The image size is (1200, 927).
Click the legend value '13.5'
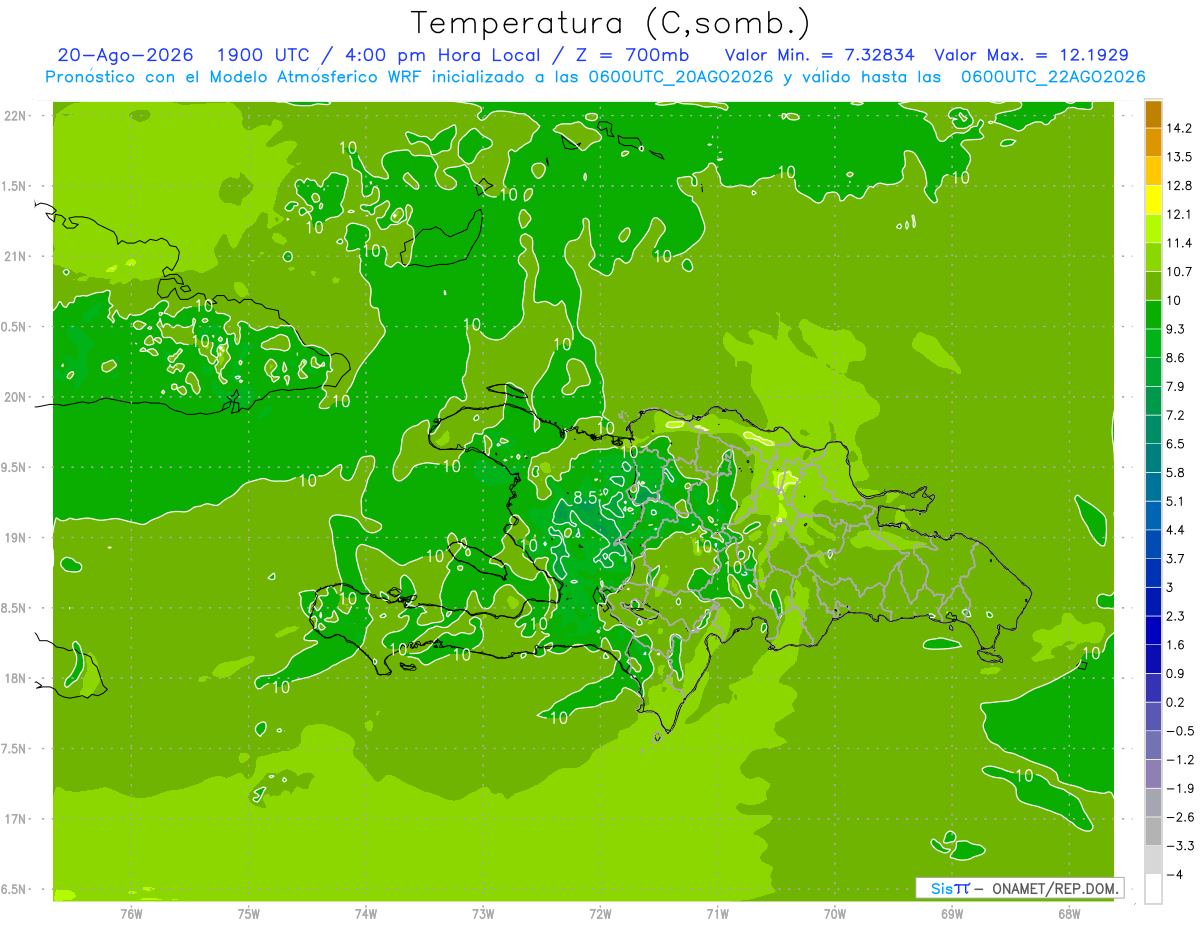pos(1180,157)
